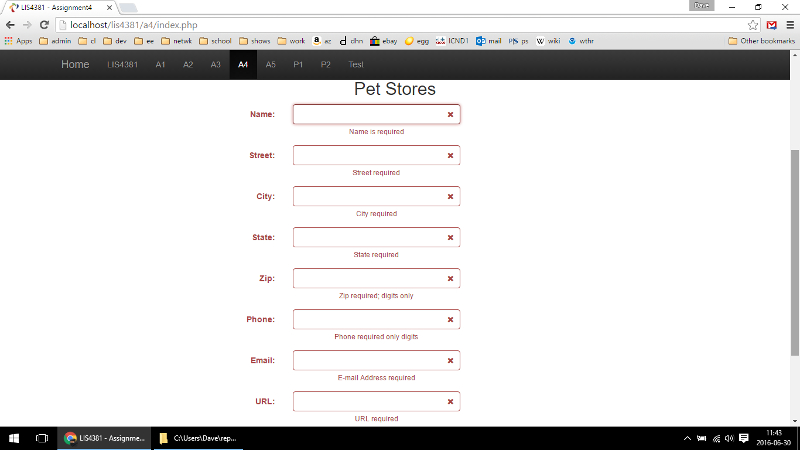
Task: Open the File Explorer taskbar window
Action: click(x=198, y=438)
